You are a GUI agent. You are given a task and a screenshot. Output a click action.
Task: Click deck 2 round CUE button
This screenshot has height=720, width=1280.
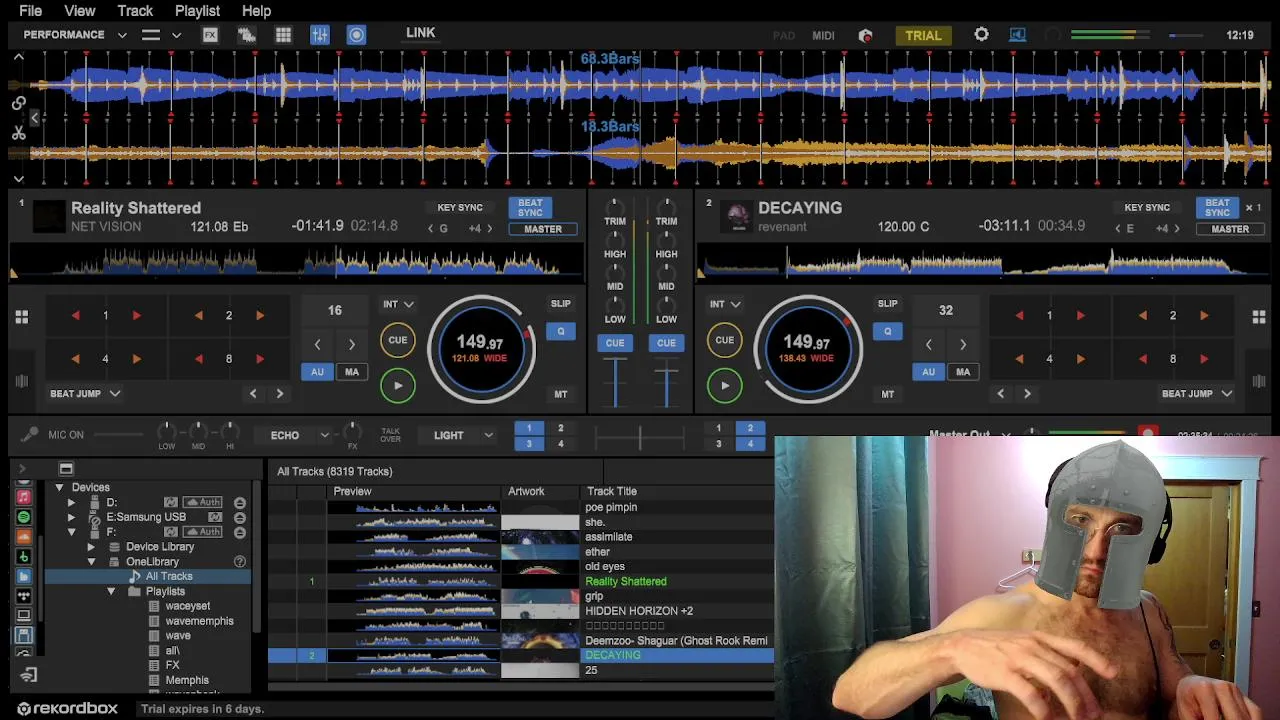tap(725, 340)
